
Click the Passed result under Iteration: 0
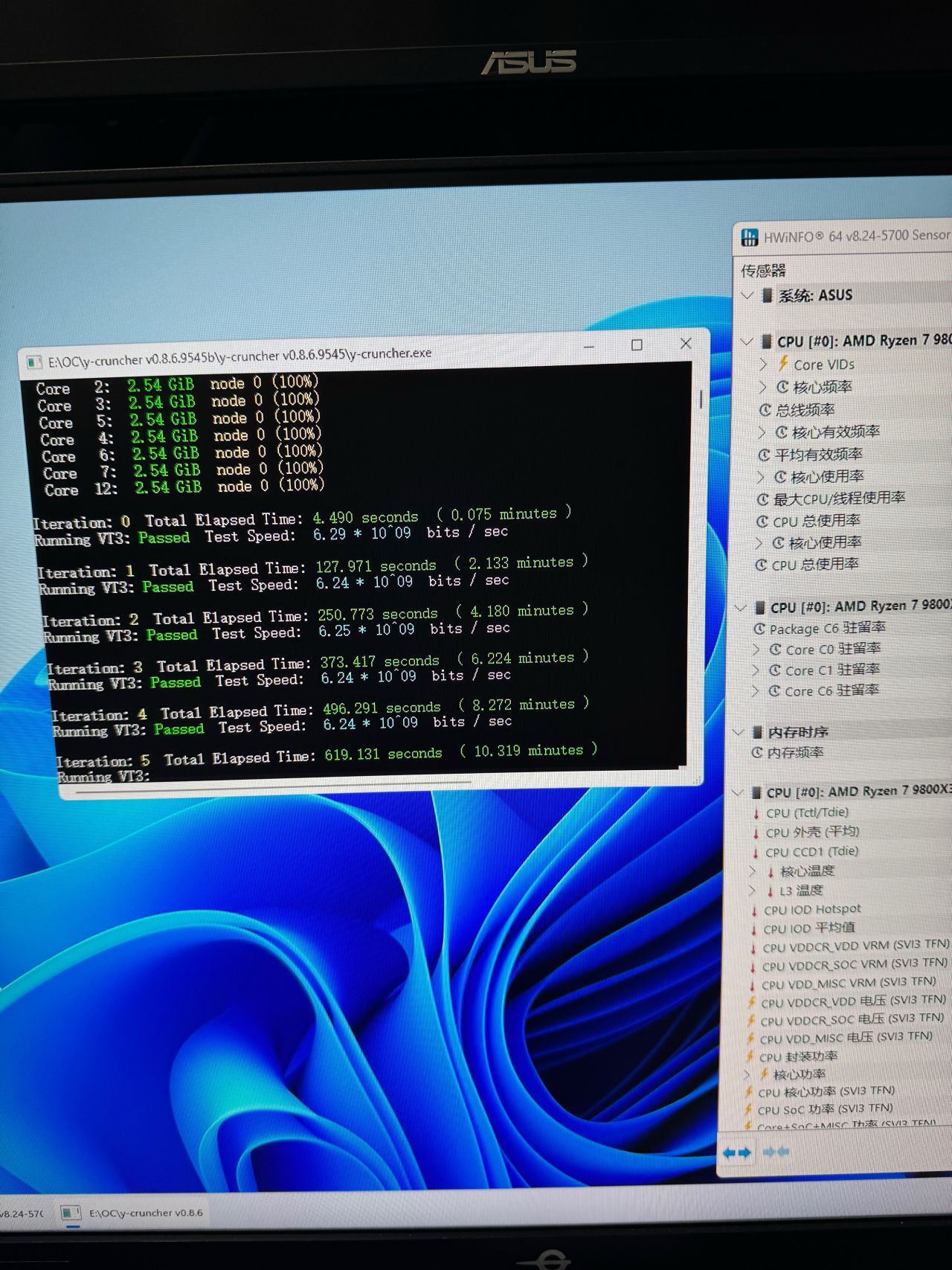(164, 538)
